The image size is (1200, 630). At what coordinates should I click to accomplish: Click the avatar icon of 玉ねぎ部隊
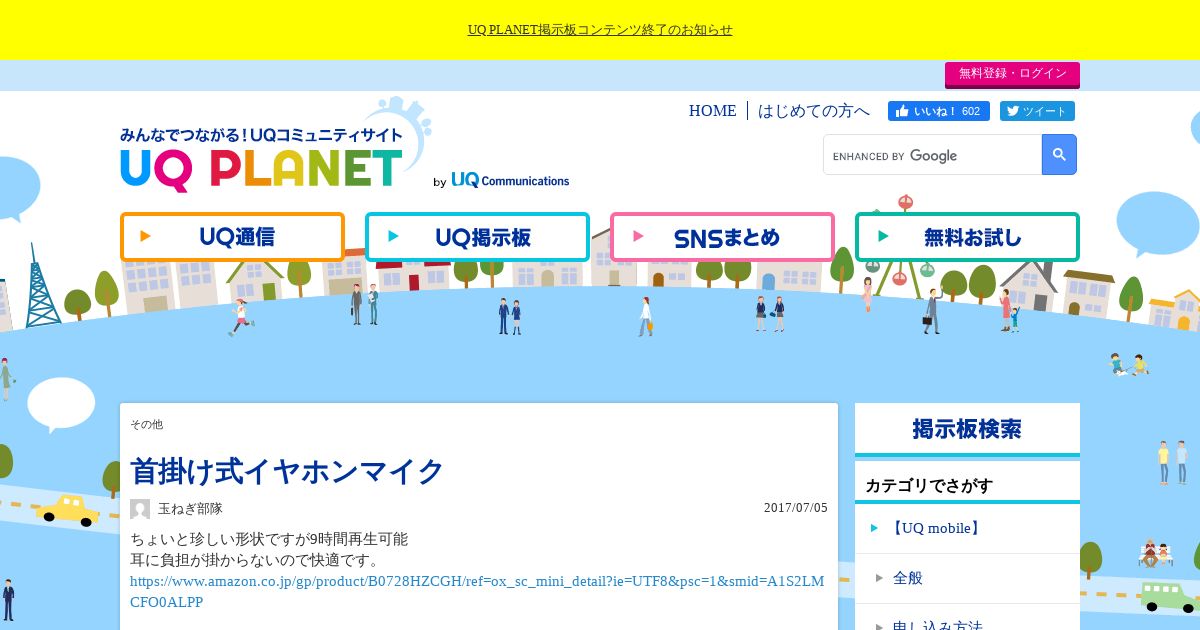[x=140, y=509]
